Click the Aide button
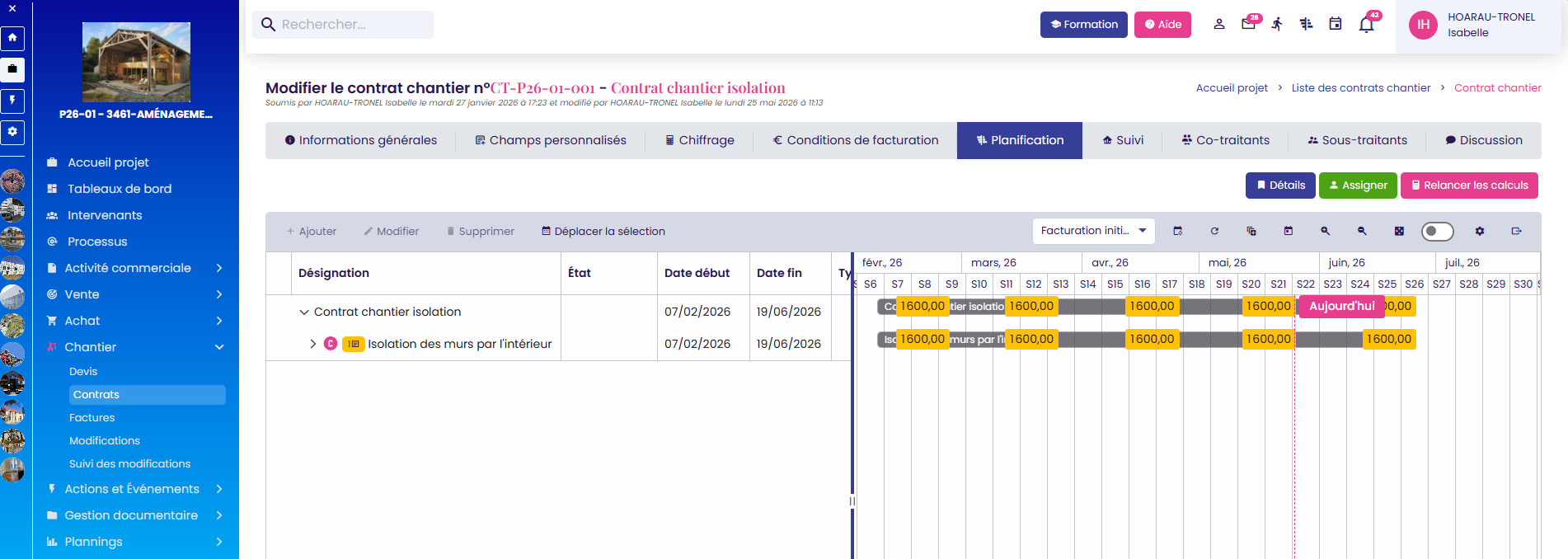The image size is (1568, 559). tap(1162, 25)
